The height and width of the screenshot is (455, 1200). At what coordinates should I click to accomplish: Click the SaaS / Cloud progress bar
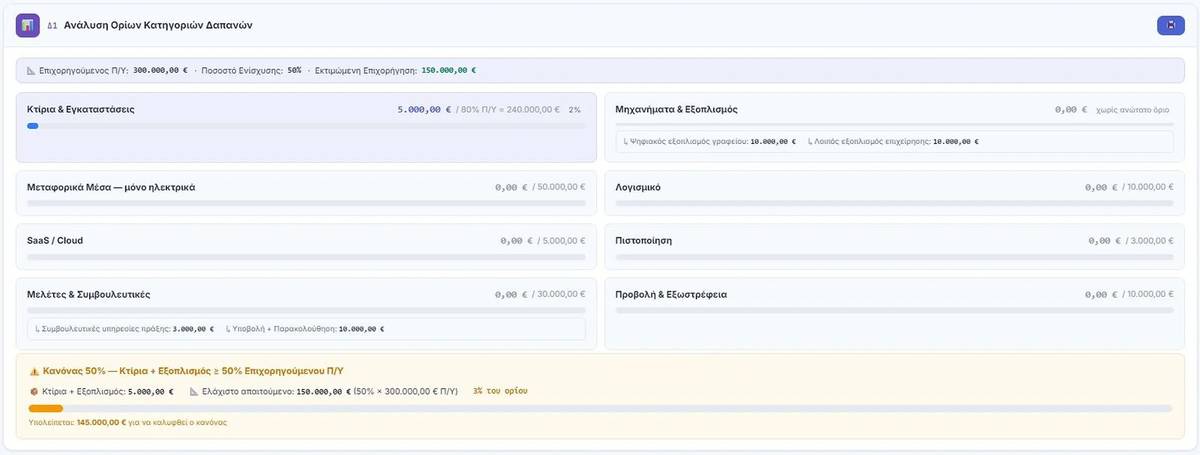point(306,257)
